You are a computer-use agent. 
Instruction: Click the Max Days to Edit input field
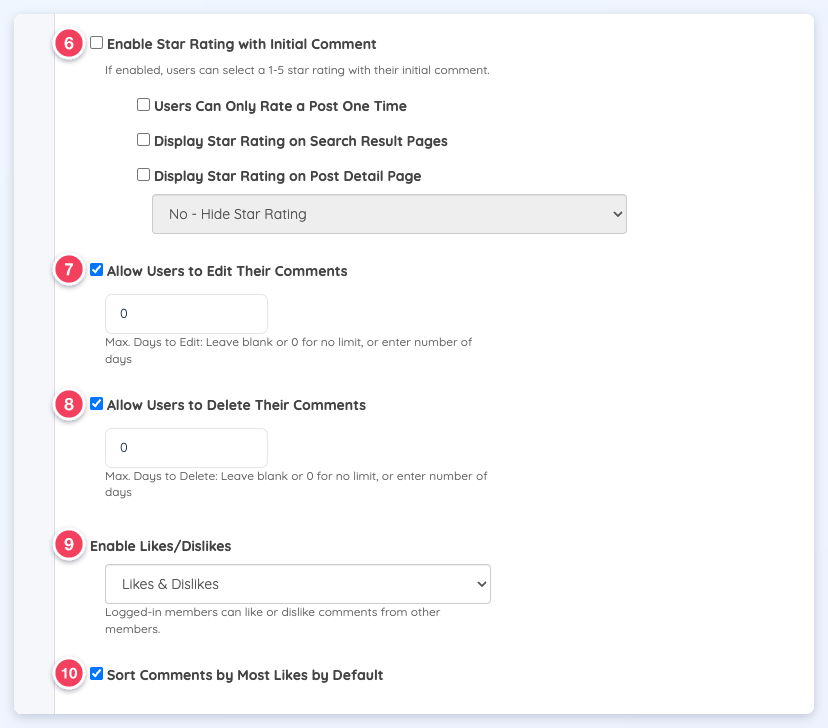(x=186, y=314)
